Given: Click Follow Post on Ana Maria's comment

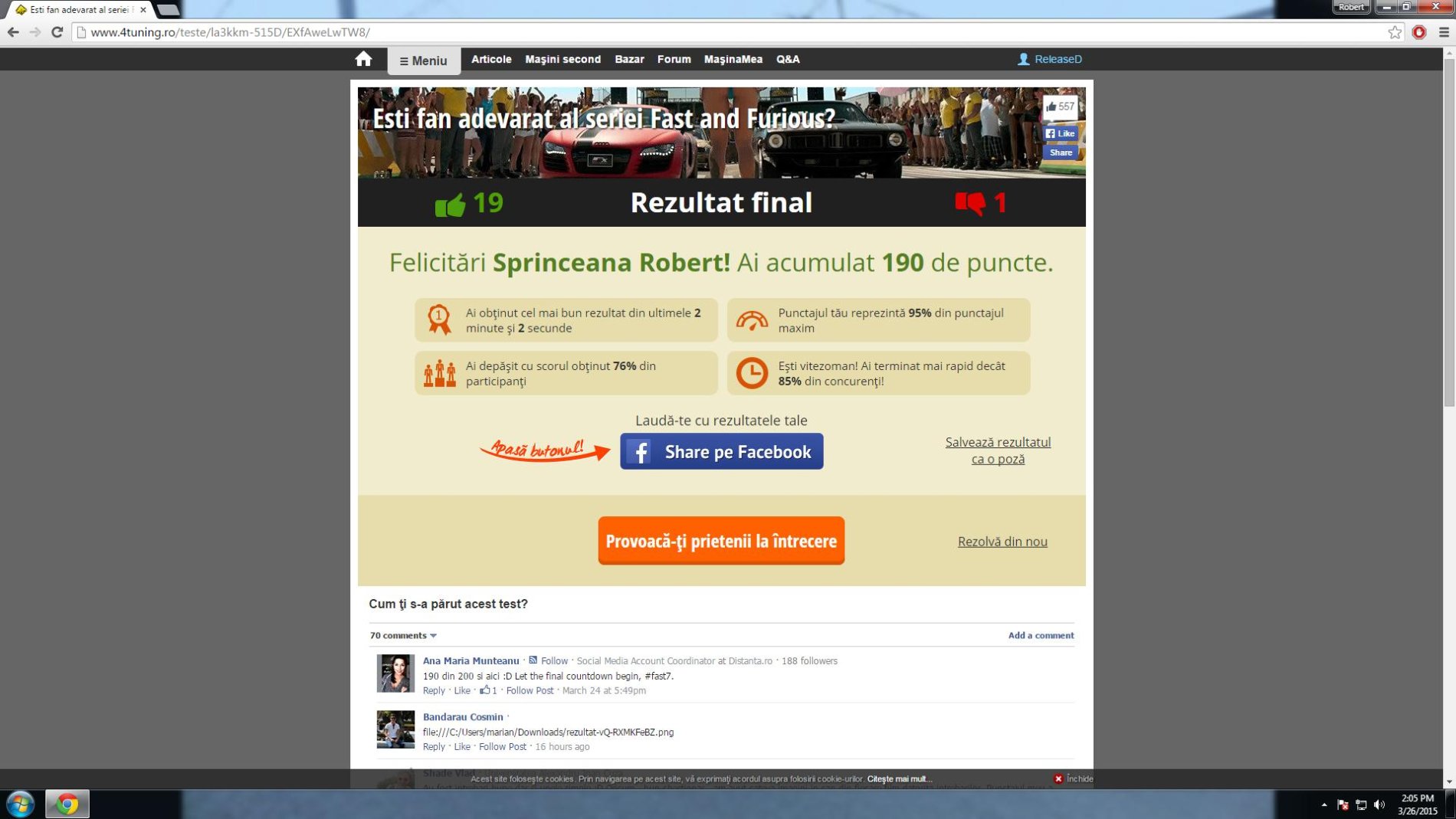Looking at the screenshot, I should 530,690.
